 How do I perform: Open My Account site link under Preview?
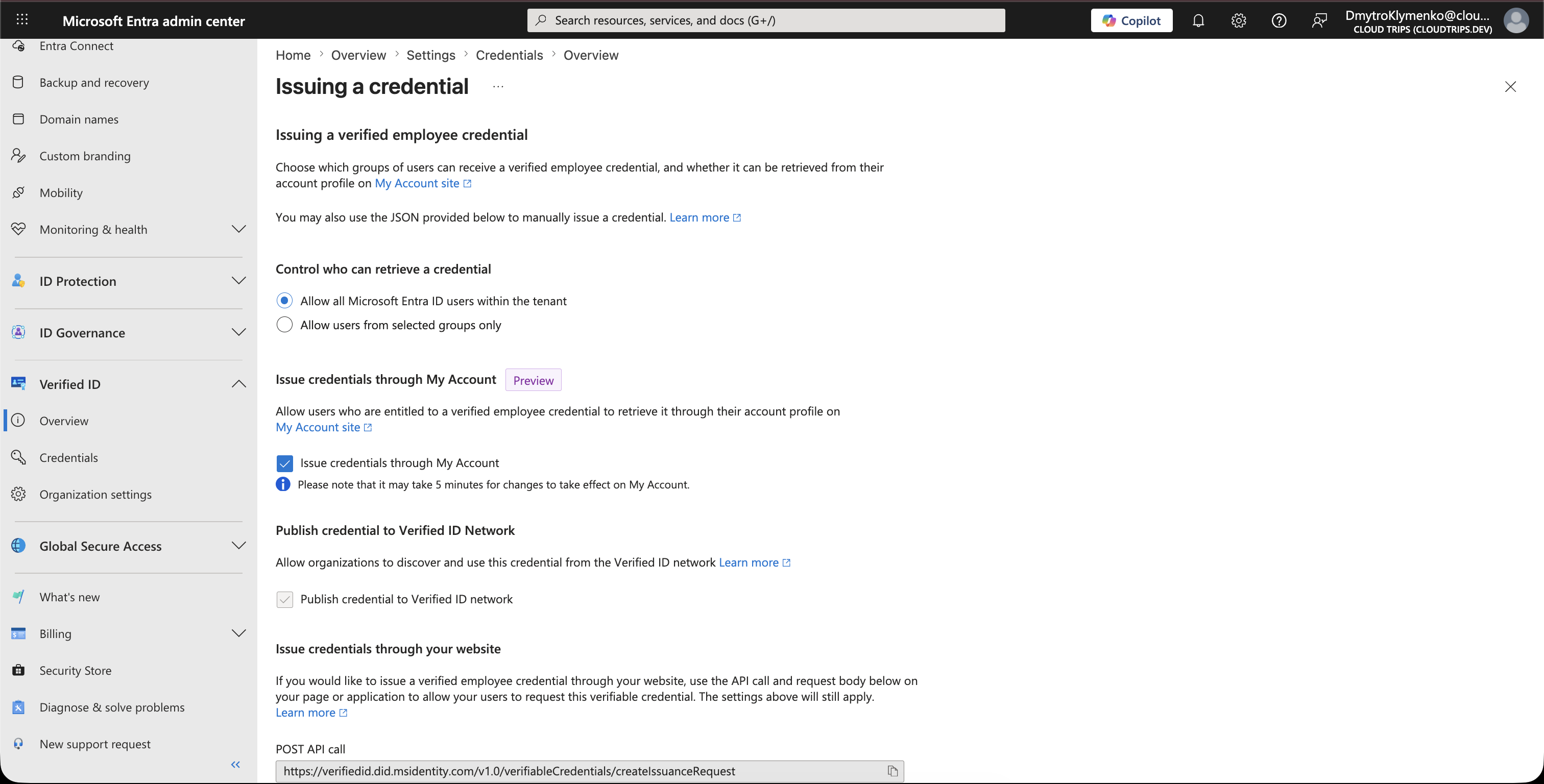(324, 427)
